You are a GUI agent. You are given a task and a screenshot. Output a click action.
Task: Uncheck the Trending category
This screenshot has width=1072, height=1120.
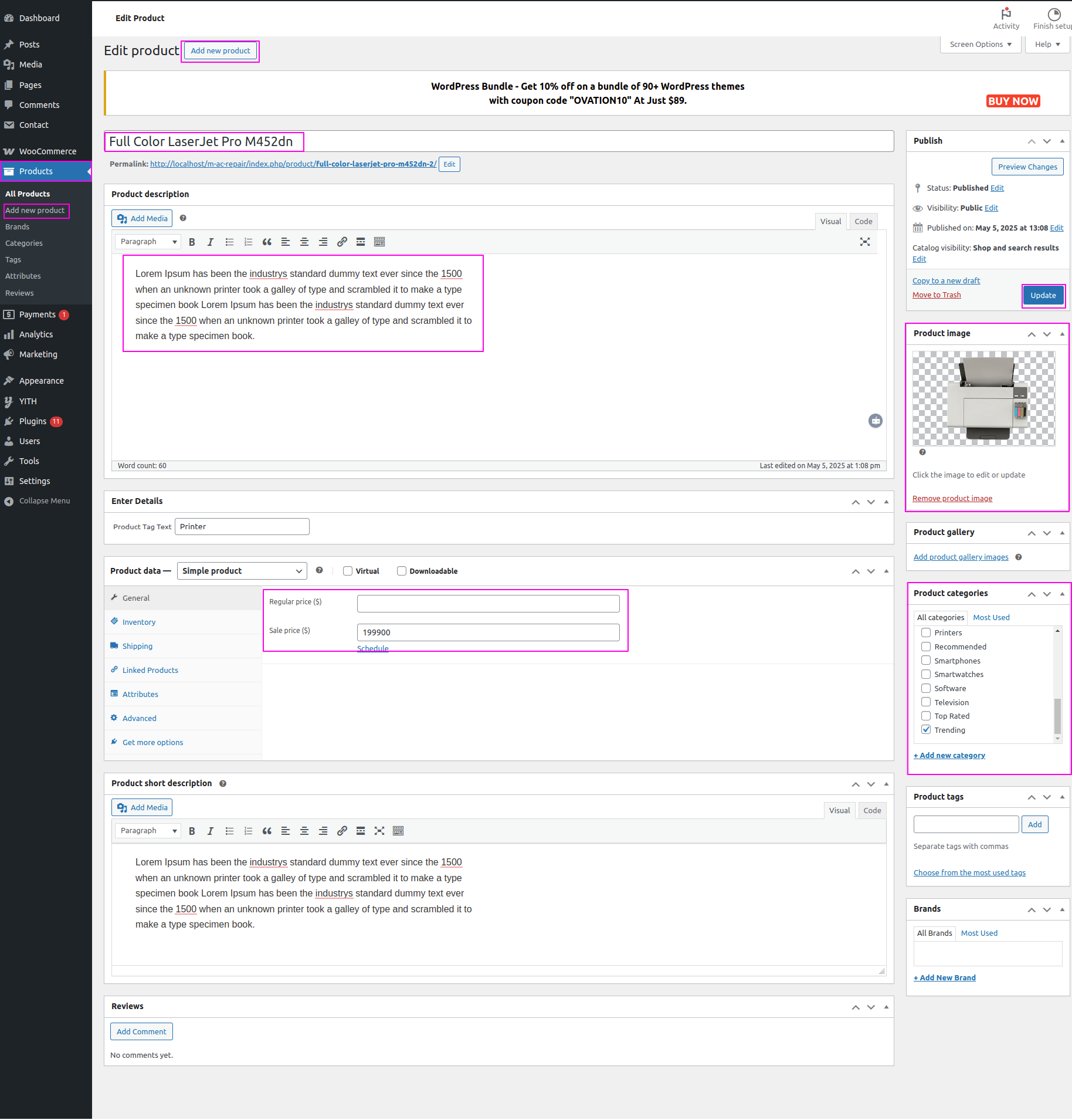click(926, 730)
